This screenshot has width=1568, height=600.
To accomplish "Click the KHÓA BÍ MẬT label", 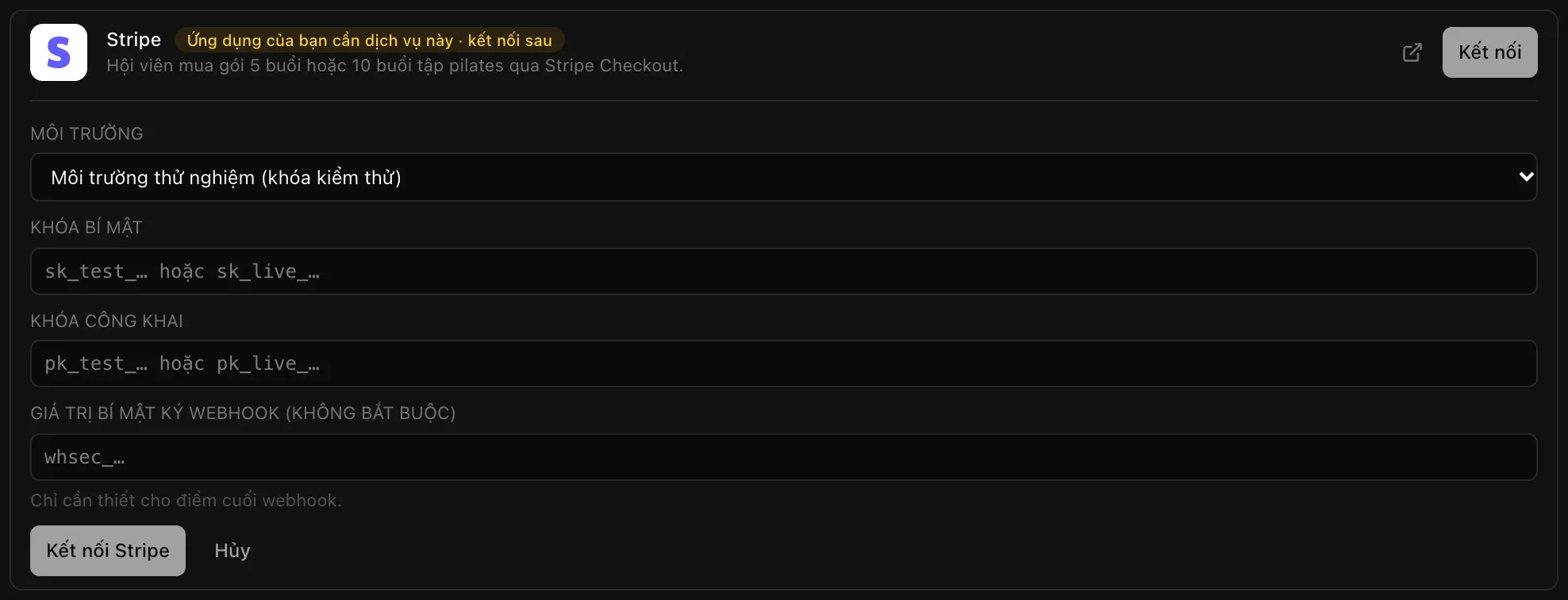I will (x=86, y=228).
